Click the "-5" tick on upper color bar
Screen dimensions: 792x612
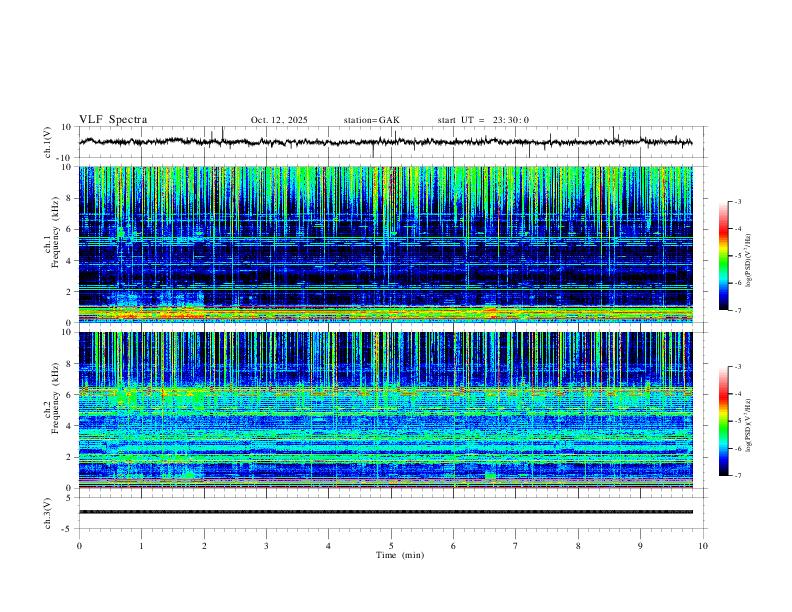tap(737, 256)
